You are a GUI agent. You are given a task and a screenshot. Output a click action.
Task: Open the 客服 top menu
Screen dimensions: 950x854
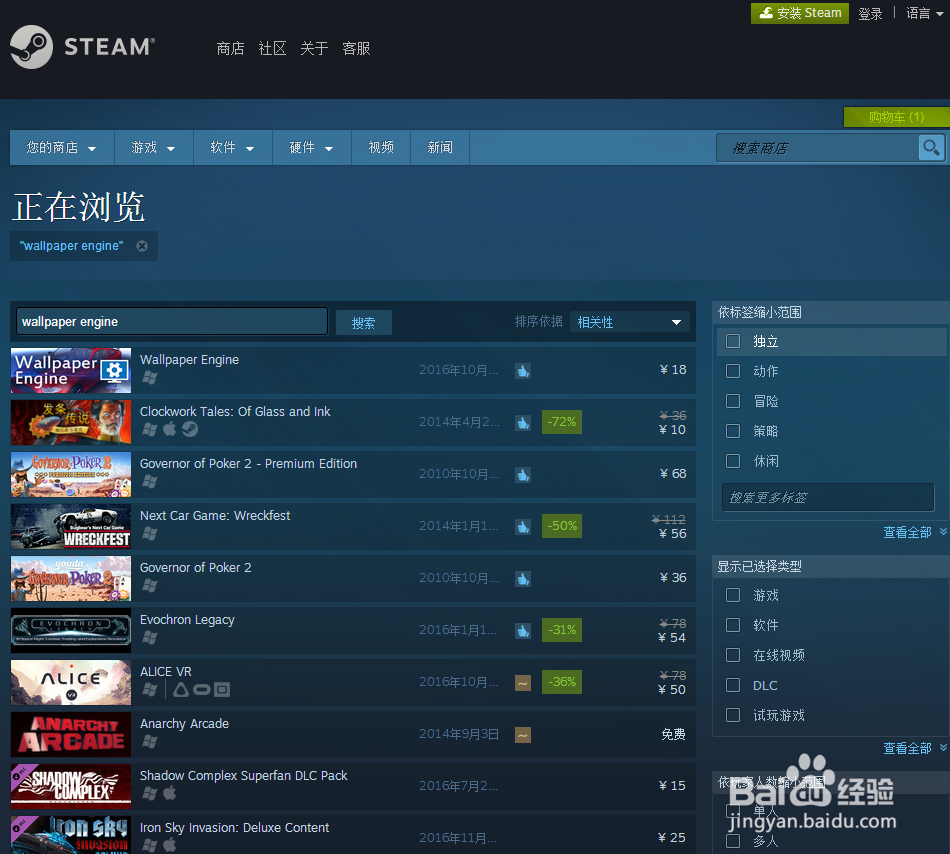coord(356,48)
